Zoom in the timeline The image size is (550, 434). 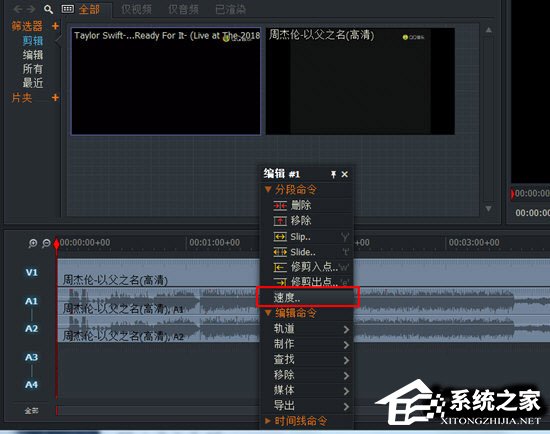(33, 243)
